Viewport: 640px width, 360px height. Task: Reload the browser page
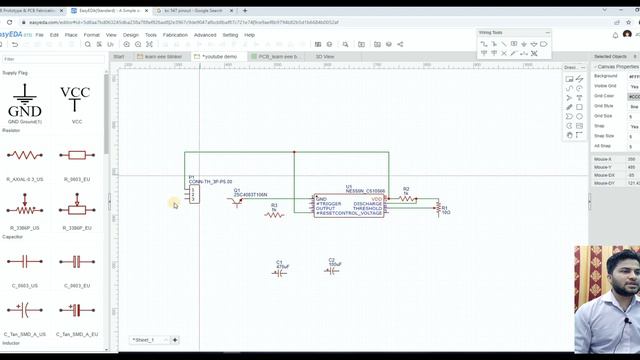pyautogui.click(x=10, y=22)
